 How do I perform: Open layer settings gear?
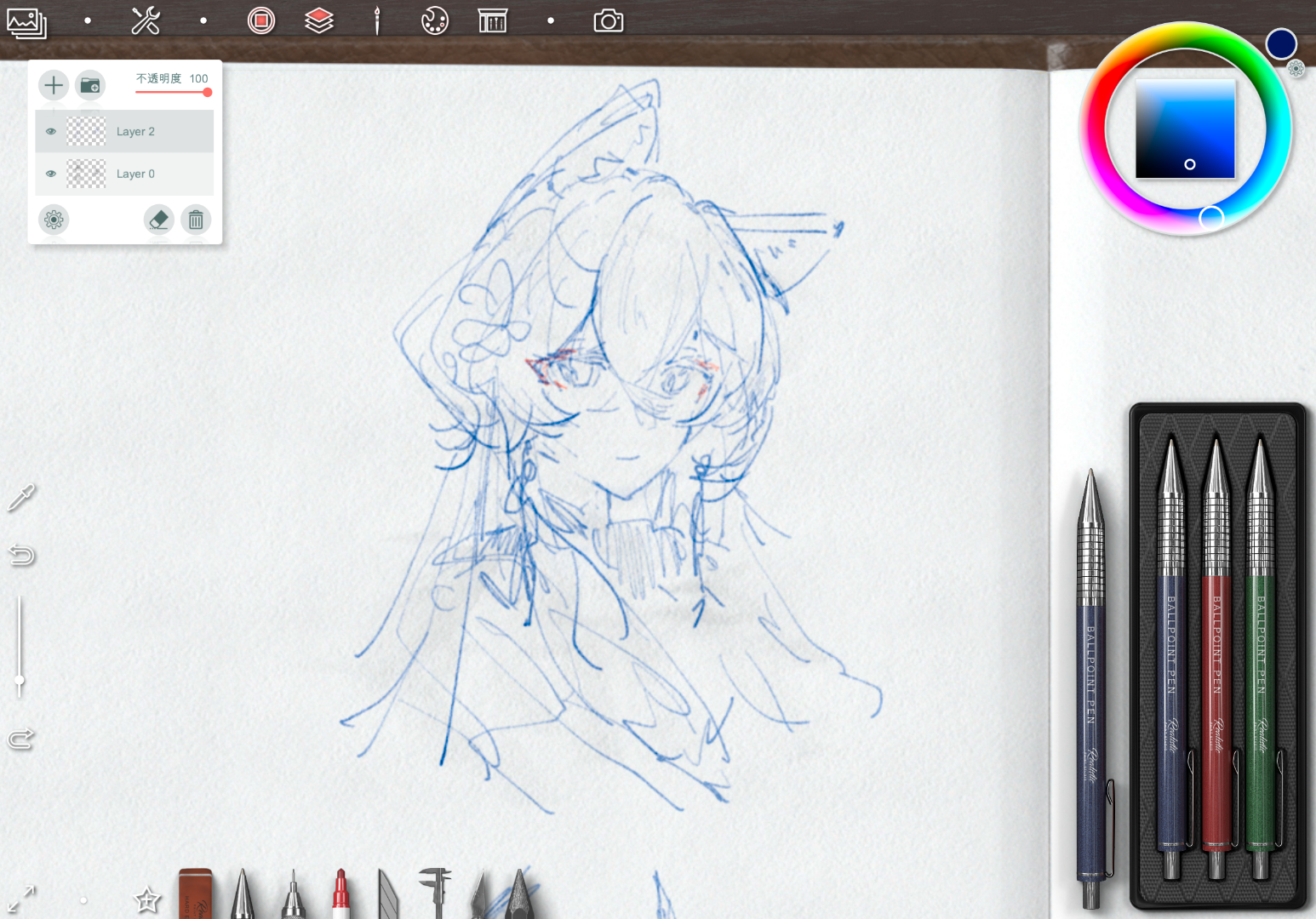[54, 220]
